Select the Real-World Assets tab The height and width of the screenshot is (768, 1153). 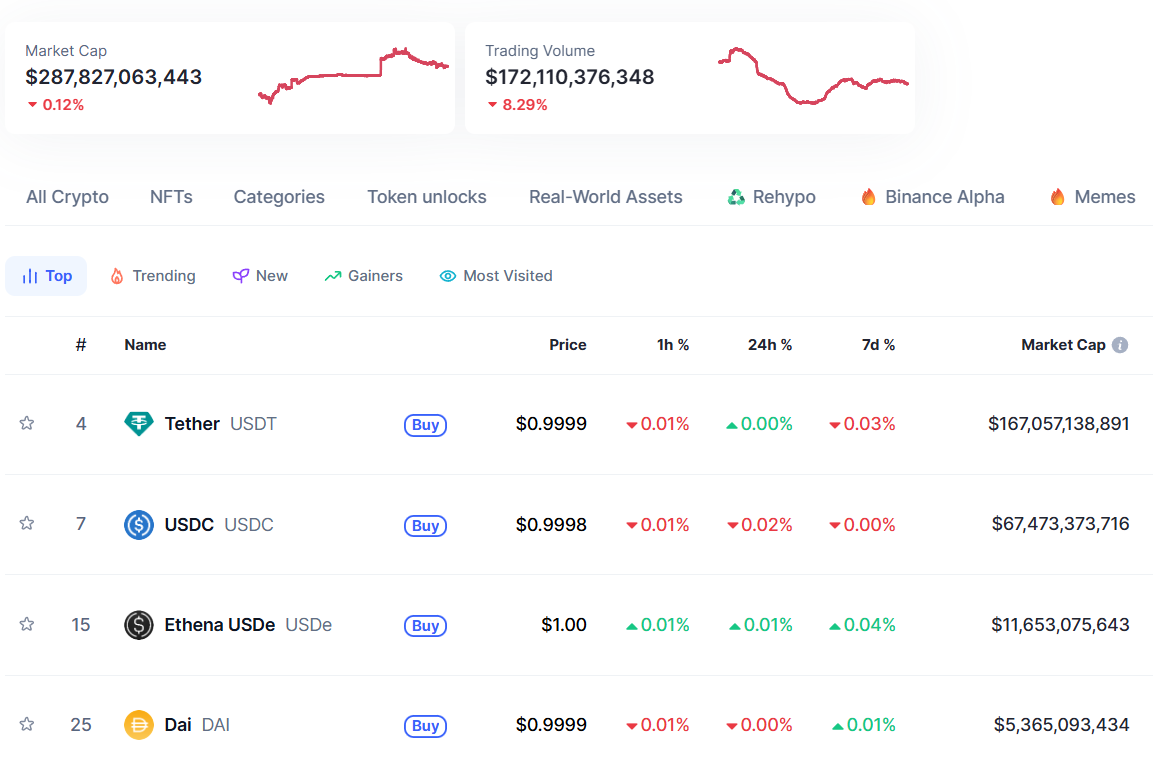click(606, 197)
